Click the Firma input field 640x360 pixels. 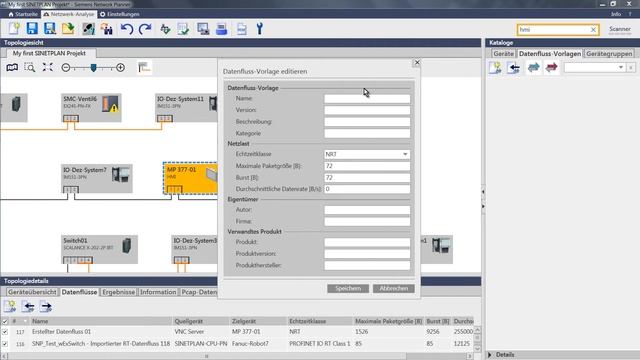point(367,222)
